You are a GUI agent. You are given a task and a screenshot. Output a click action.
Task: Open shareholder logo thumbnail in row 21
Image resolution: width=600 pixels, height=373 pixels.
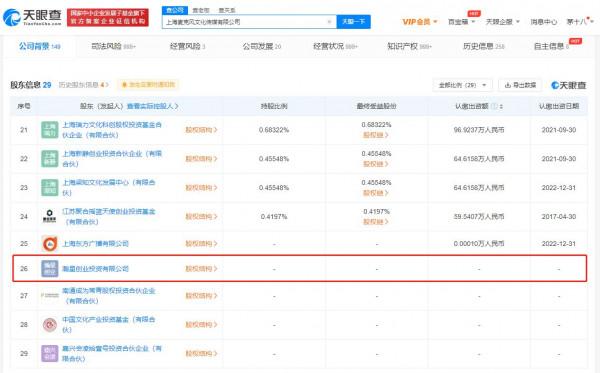tap(50, 130)
